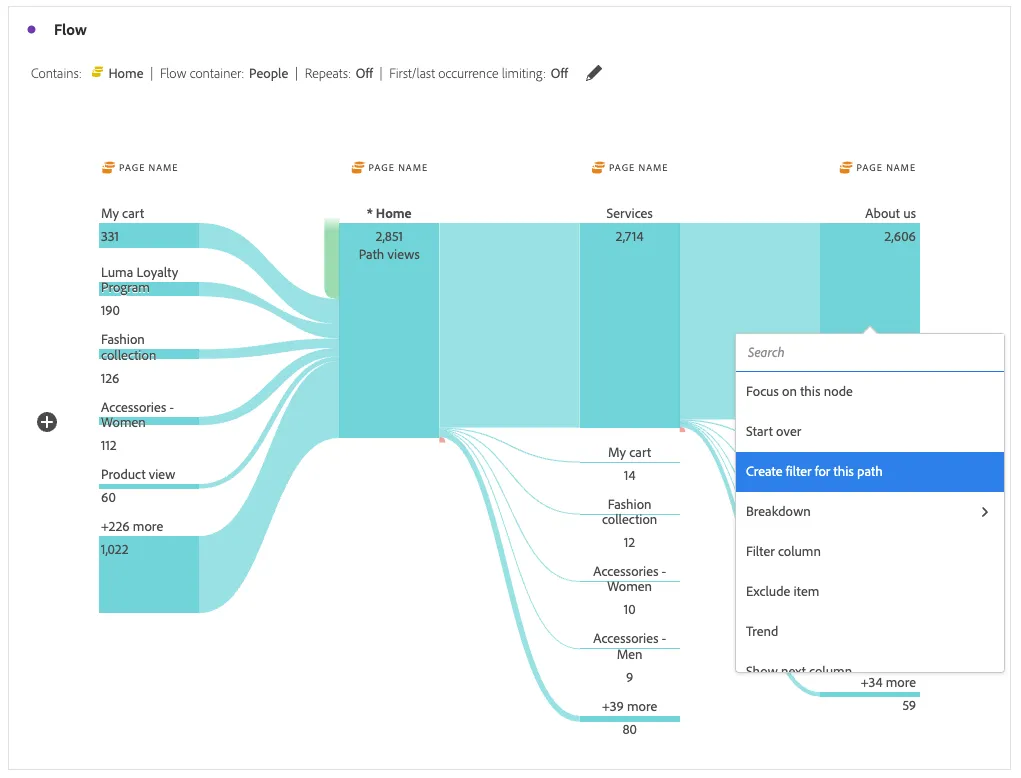
Task: Click first/last occurrence limiting Off value
Action: click(559, 74)
